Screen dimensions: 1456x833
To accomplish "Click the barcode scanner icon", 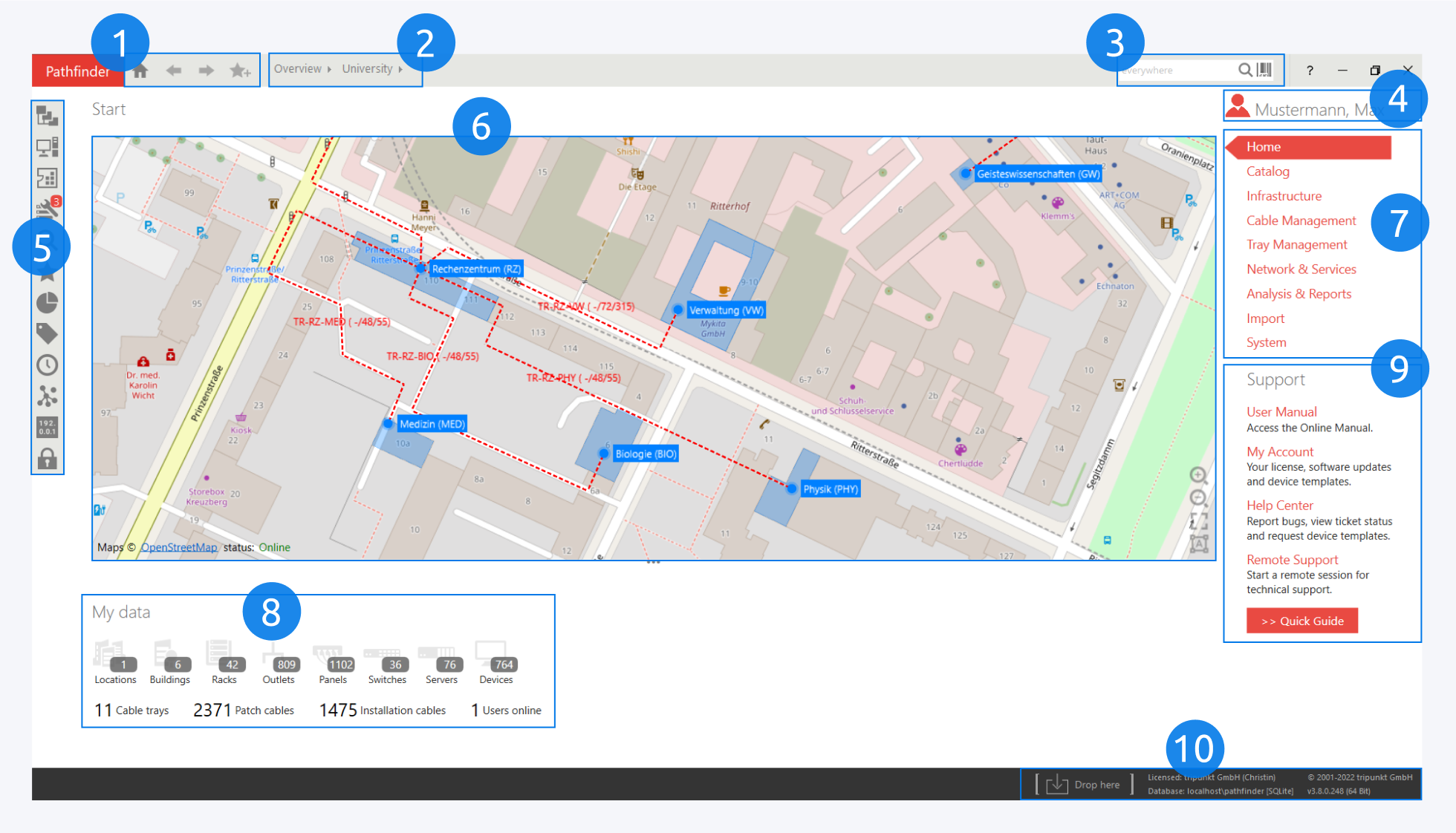I will [1264, 70].
